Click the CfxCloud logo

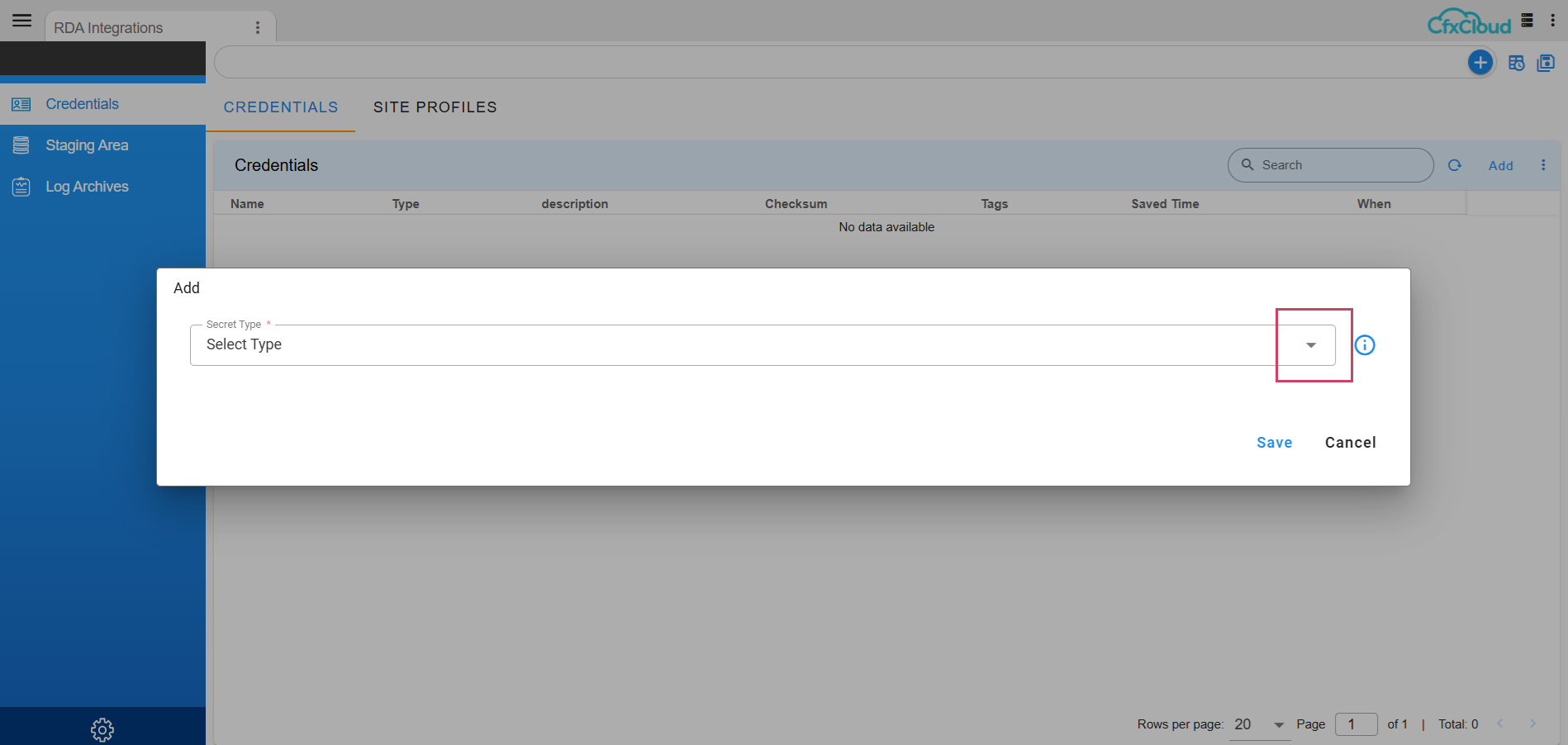[x=1469, y=22]
